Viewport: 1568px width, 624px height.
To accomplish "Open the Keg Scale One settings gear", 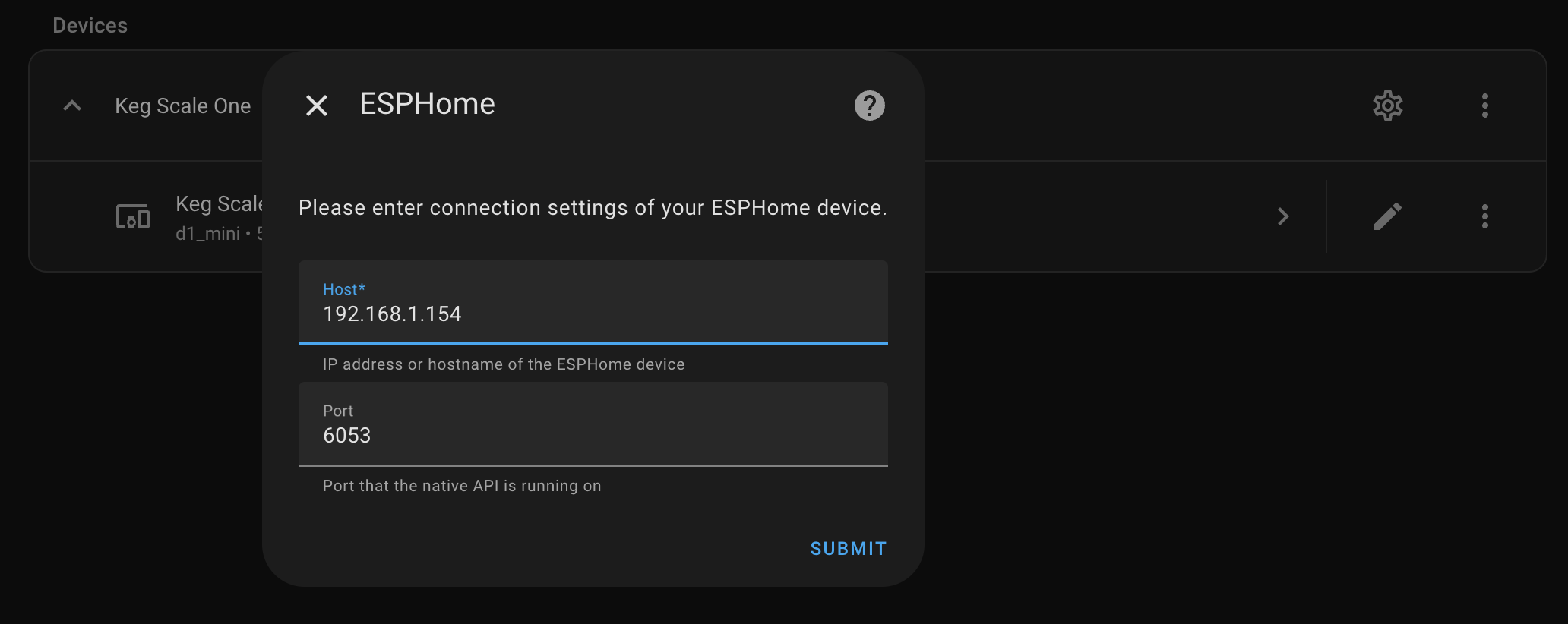I will (1388, 106).
